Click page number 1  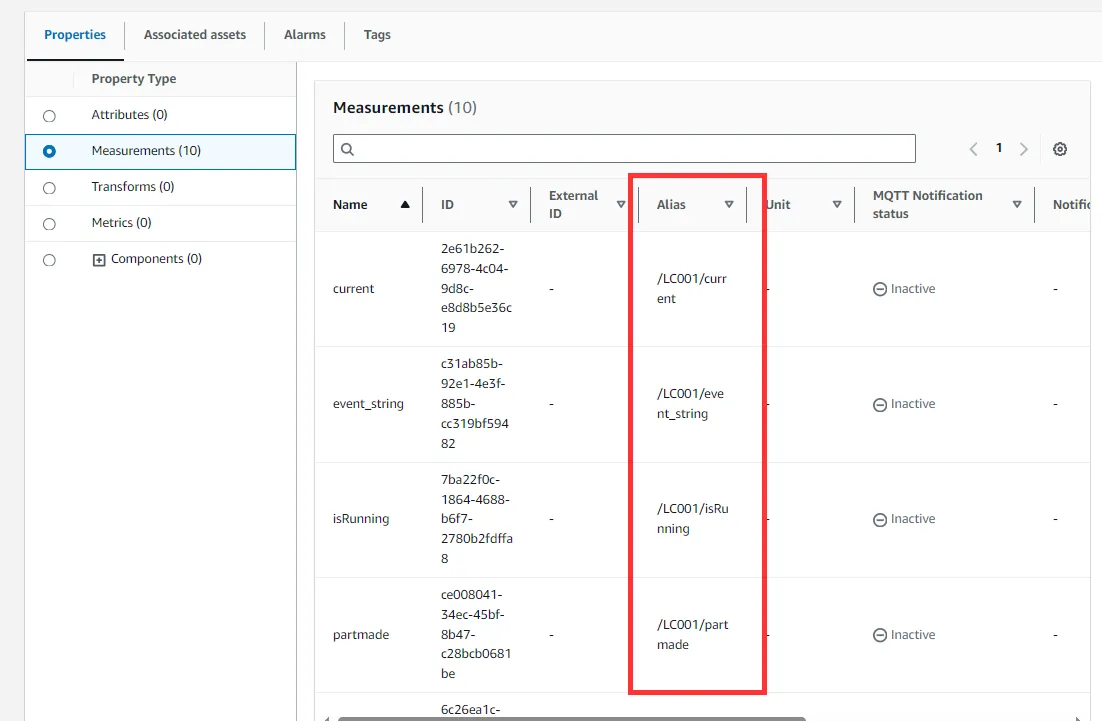(999, 148)
